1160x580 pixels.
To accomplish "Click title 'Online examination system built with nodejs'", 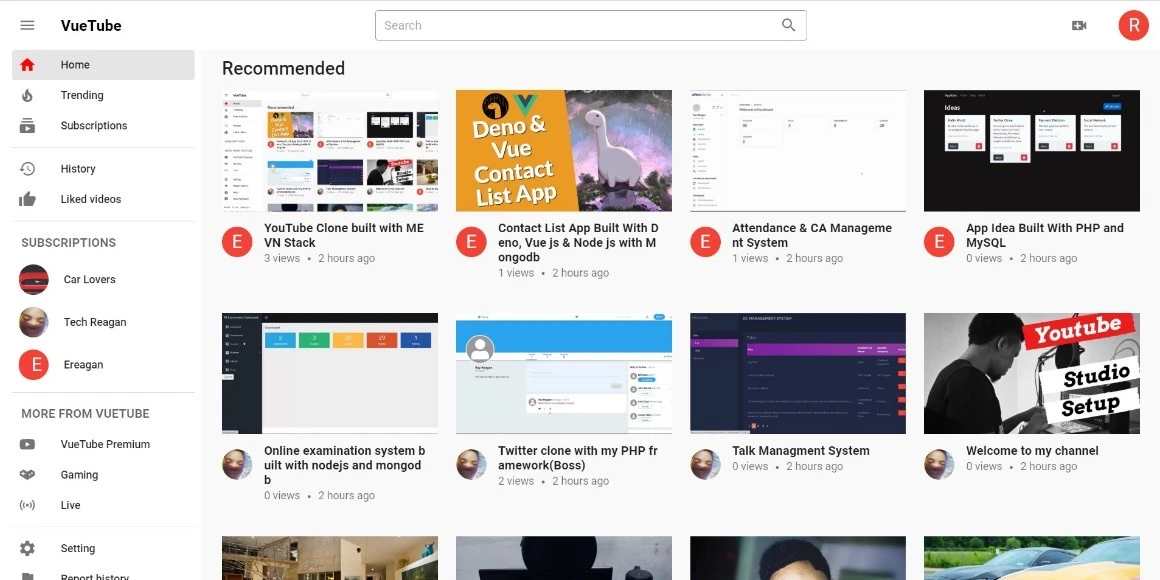I will tap(345, 465).
